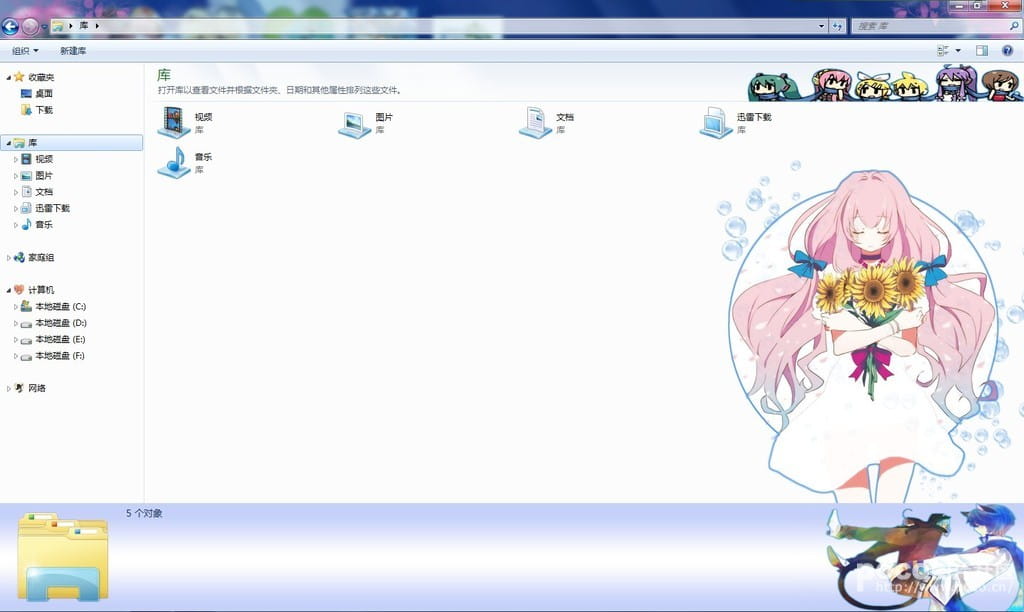The width and height of the screenshot is (1024, 612).
Task: Expand 本地磁盘 (C:) in the tree
Action: (16, 307)
